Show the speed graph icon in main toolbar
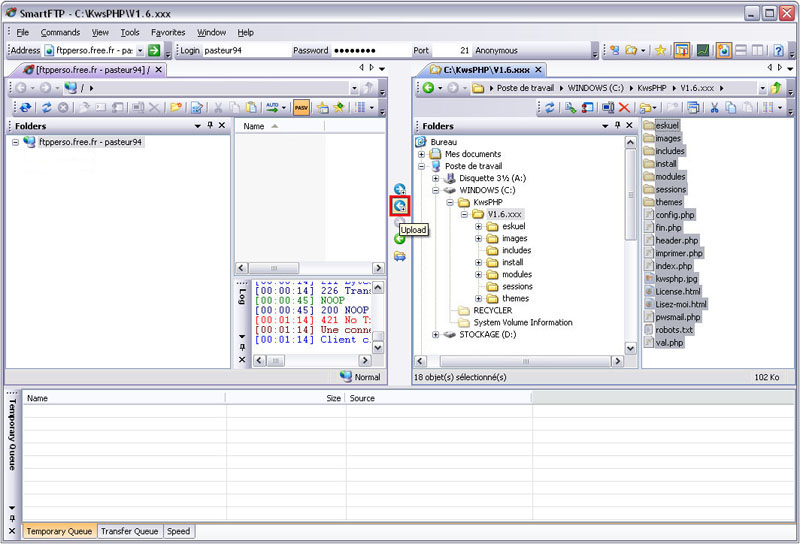800x544 pixels. coord(703,51)
